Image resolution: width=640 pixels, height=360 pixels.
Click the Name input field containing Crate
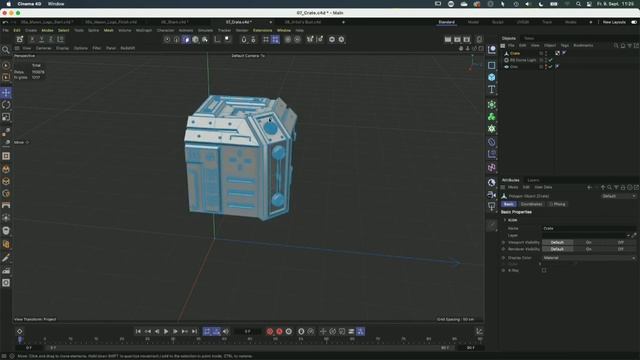[589, 229]
